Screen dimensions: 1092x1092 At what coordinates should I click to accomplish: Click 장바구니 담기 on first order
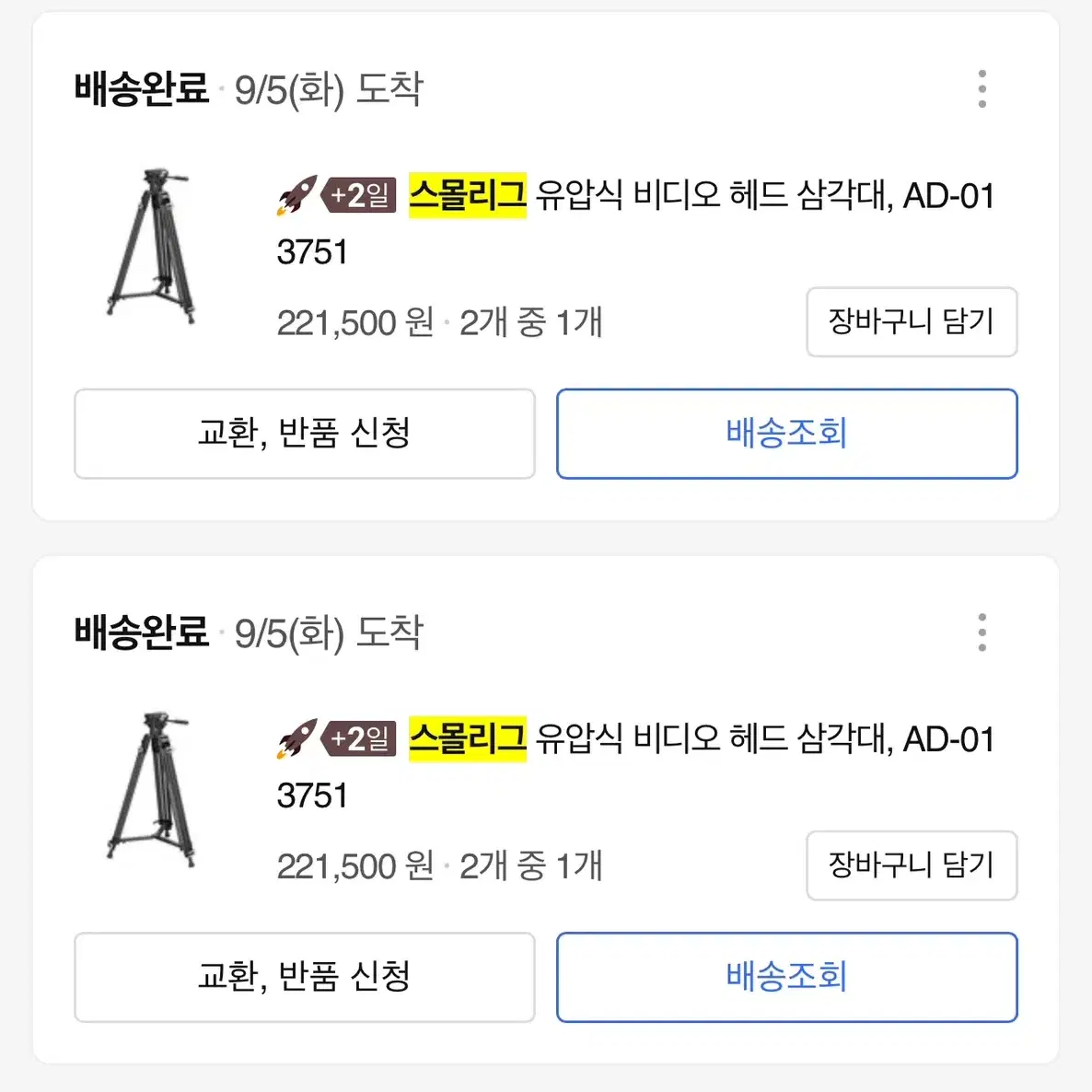tap(912, 321)
